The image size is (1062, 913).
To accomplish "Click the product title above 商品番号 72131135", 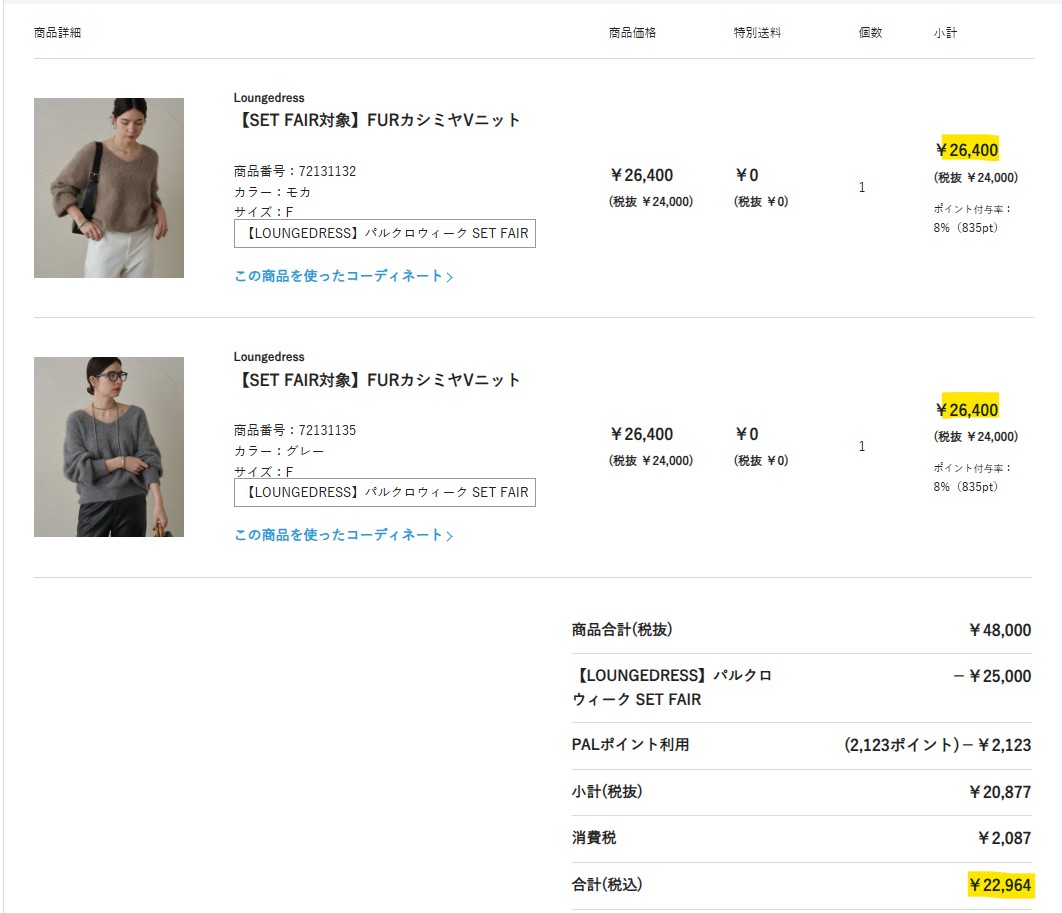I will click(378, 380).
